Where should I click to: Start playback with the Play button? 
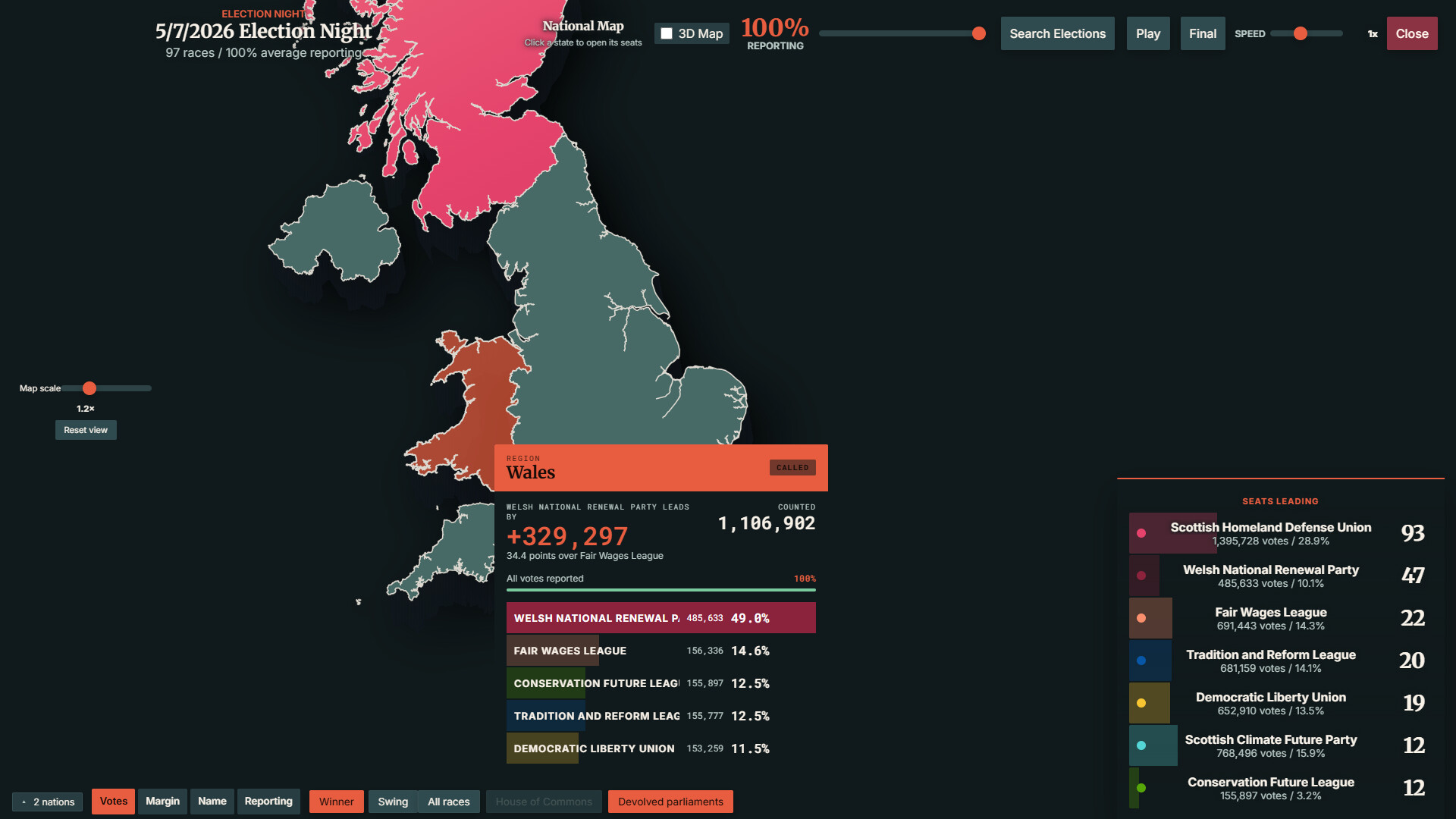(x=1148, y=33)
